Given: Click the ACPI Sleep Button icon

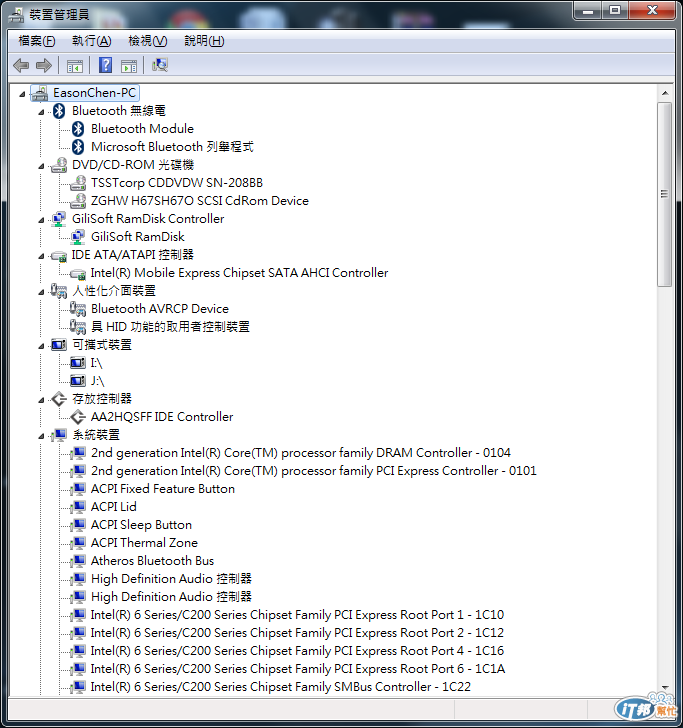Looking at the screenshot, I should 78,525.
